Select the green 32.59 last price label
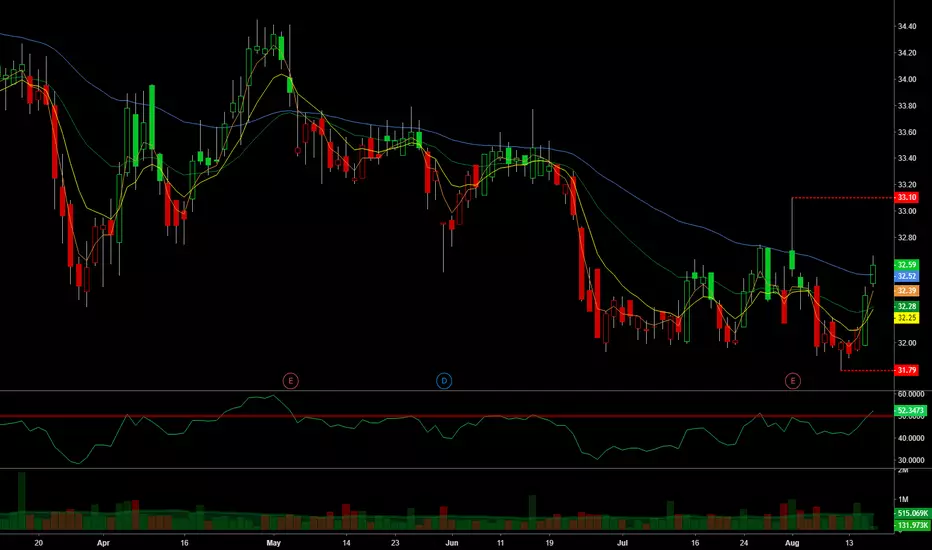The image size is (932, 550). coord(906,265)
